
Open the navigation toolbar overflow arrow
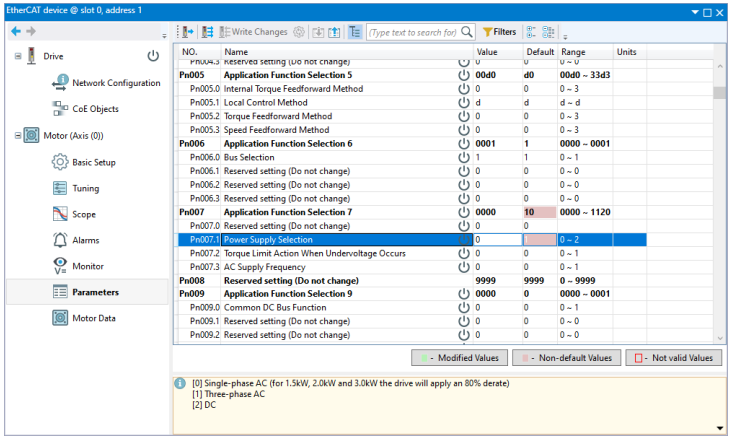click(164, 36)
